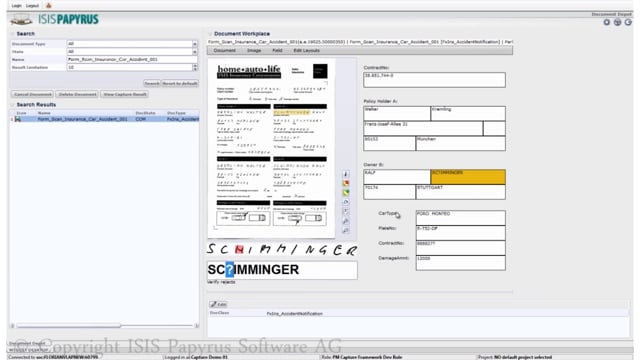Click the PlateNo field

pyautogui.click(x=461, y=233)
